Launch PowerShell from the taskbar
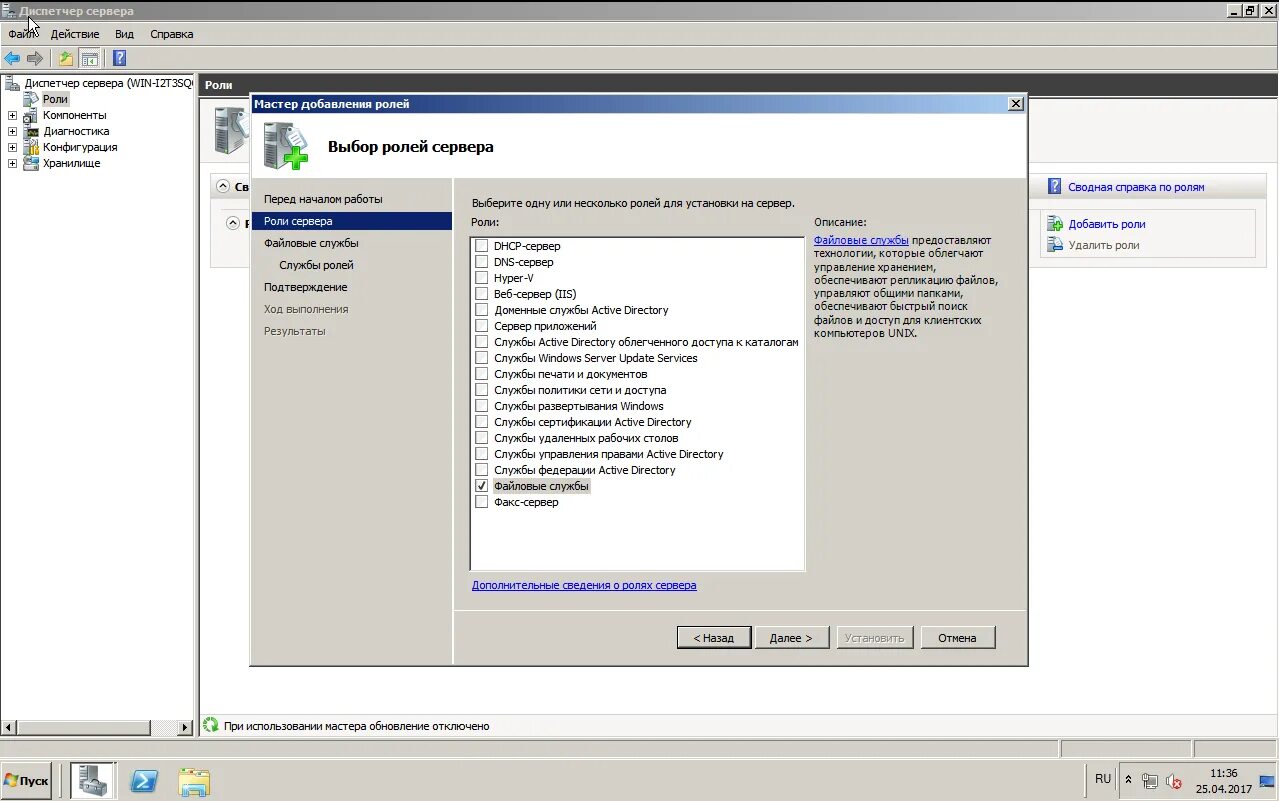 [x=144, y=781]
